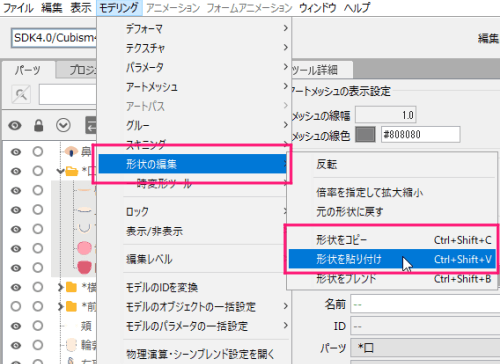Hide the *横 folder with its eye icon
Screen dimensions: 500x364
[16, 287]
